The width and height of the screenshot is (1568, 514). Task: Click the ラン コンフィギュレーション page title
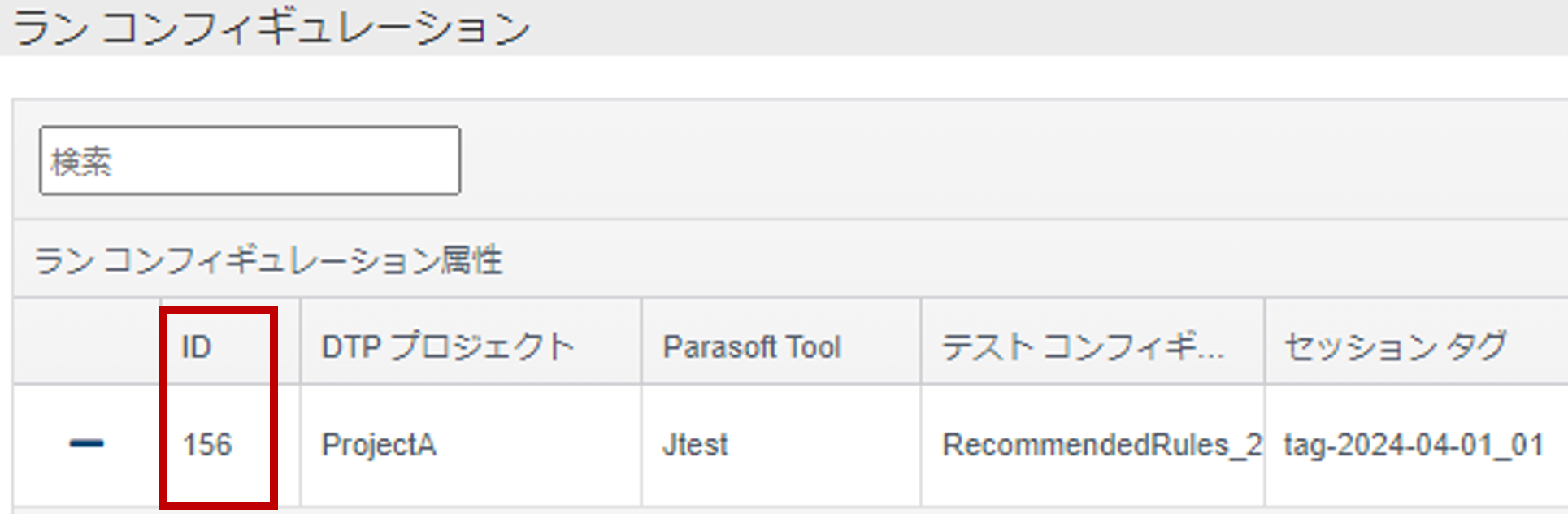[x=271, y=28]
